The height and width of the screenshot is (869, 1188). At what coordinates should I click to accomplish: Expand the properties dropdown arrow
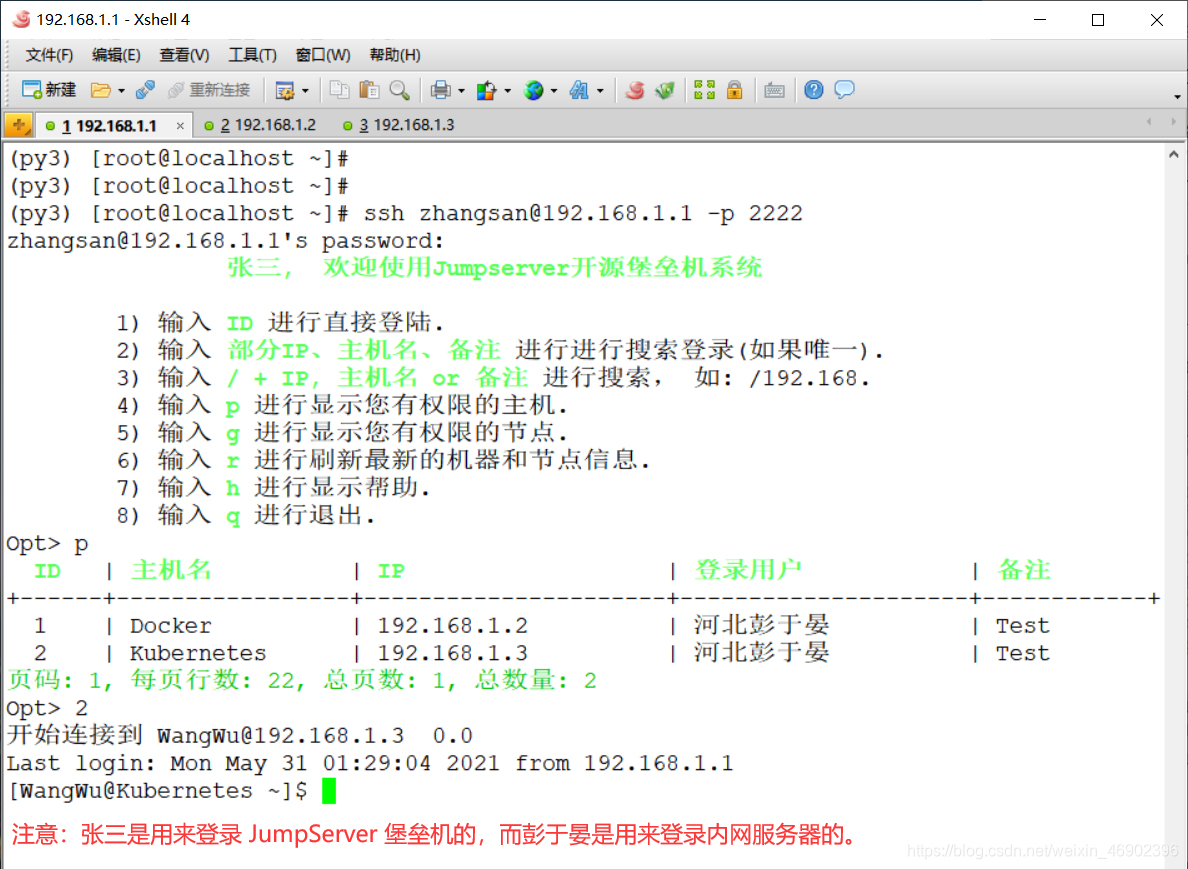(305, 91)
